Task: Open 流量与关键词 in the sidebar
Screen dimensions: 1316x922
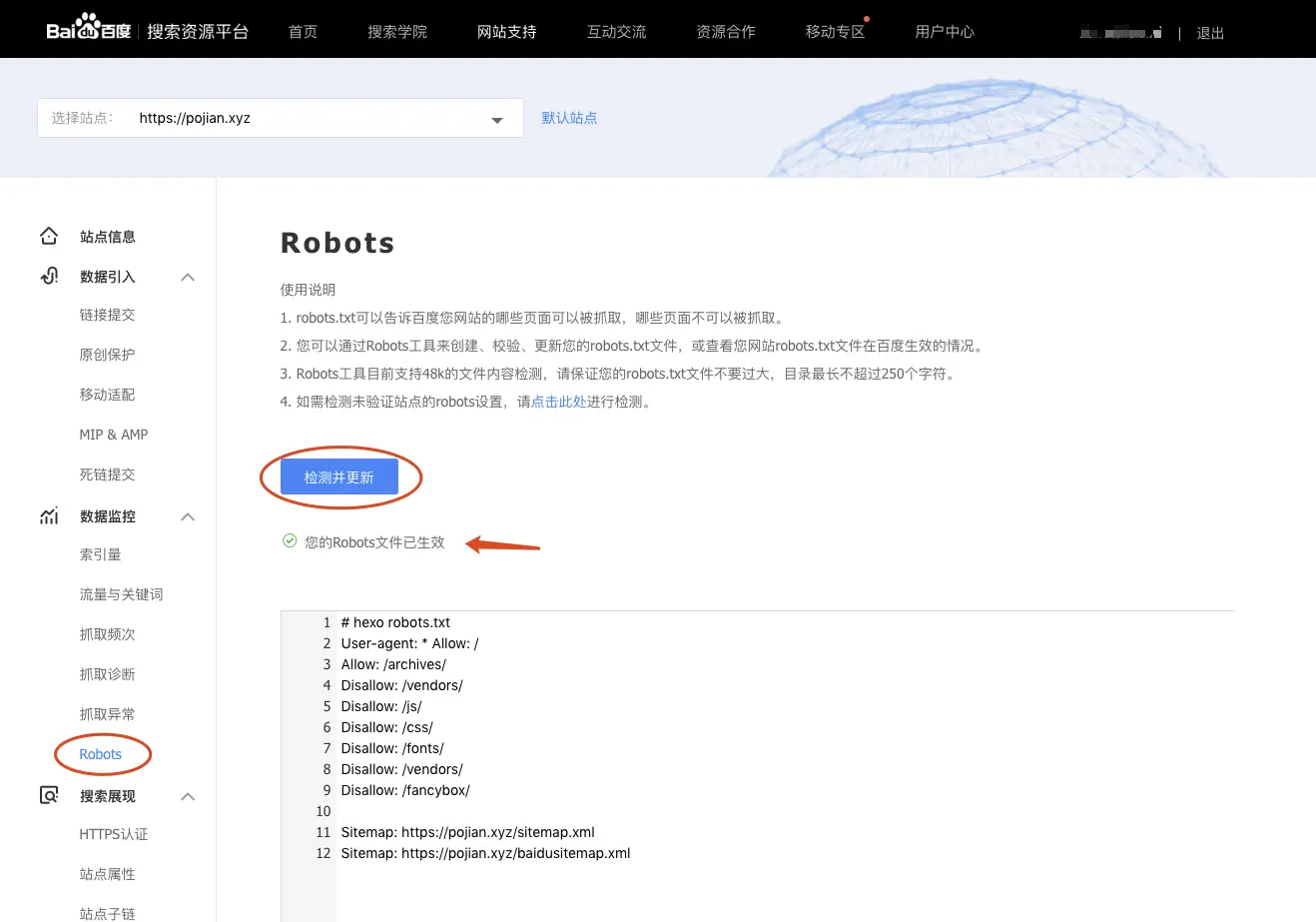Action: tap(122, 594)
